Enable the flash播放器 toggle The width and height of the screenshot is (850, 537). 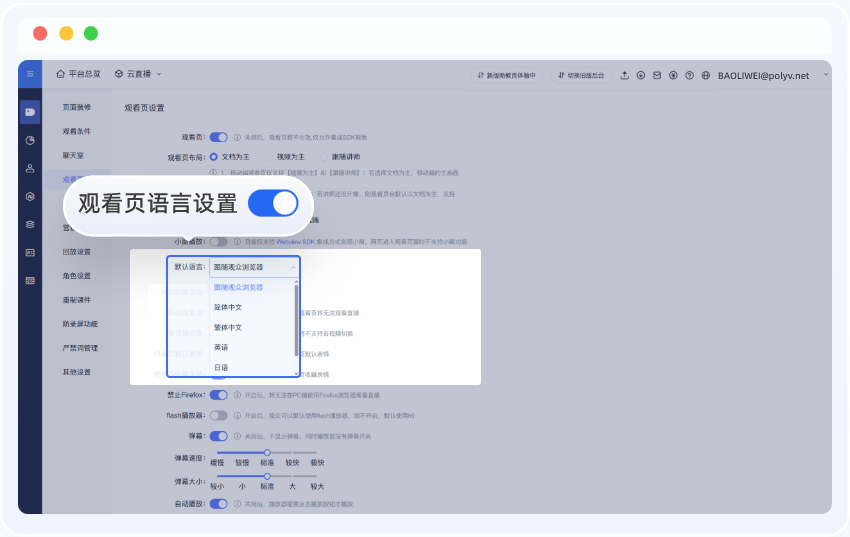click(218, 415)
